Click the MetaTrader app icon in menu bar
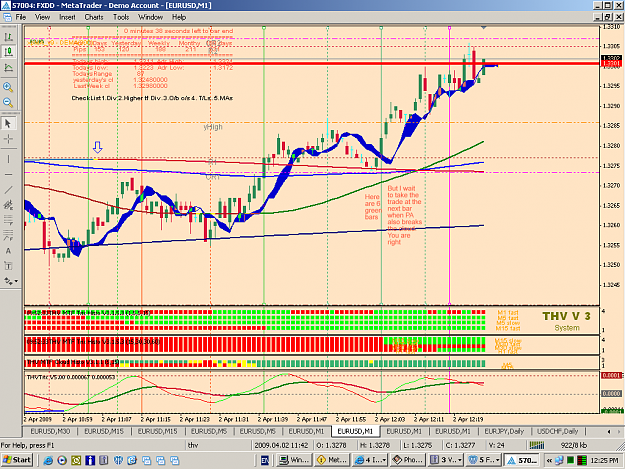Image resolution: width=625 pixels, height=469 pixels. click(x=7, y=17)
